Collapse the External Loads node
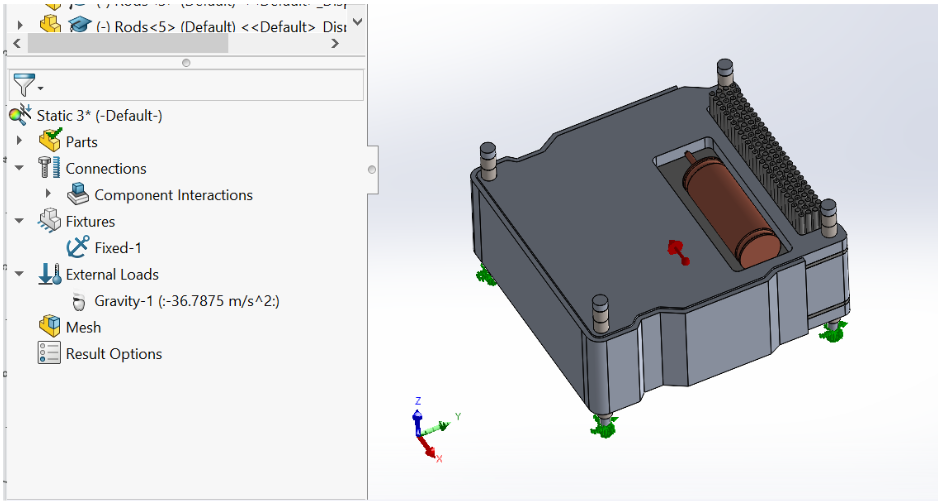The image size is (938, 504). tap(20, 274)
